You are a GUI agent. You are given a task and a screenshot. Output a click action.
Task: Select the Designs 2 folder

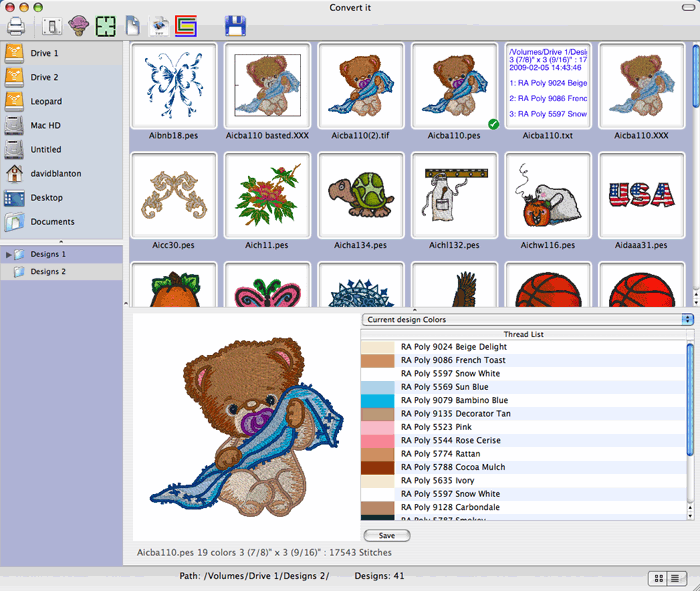point(61,271)
